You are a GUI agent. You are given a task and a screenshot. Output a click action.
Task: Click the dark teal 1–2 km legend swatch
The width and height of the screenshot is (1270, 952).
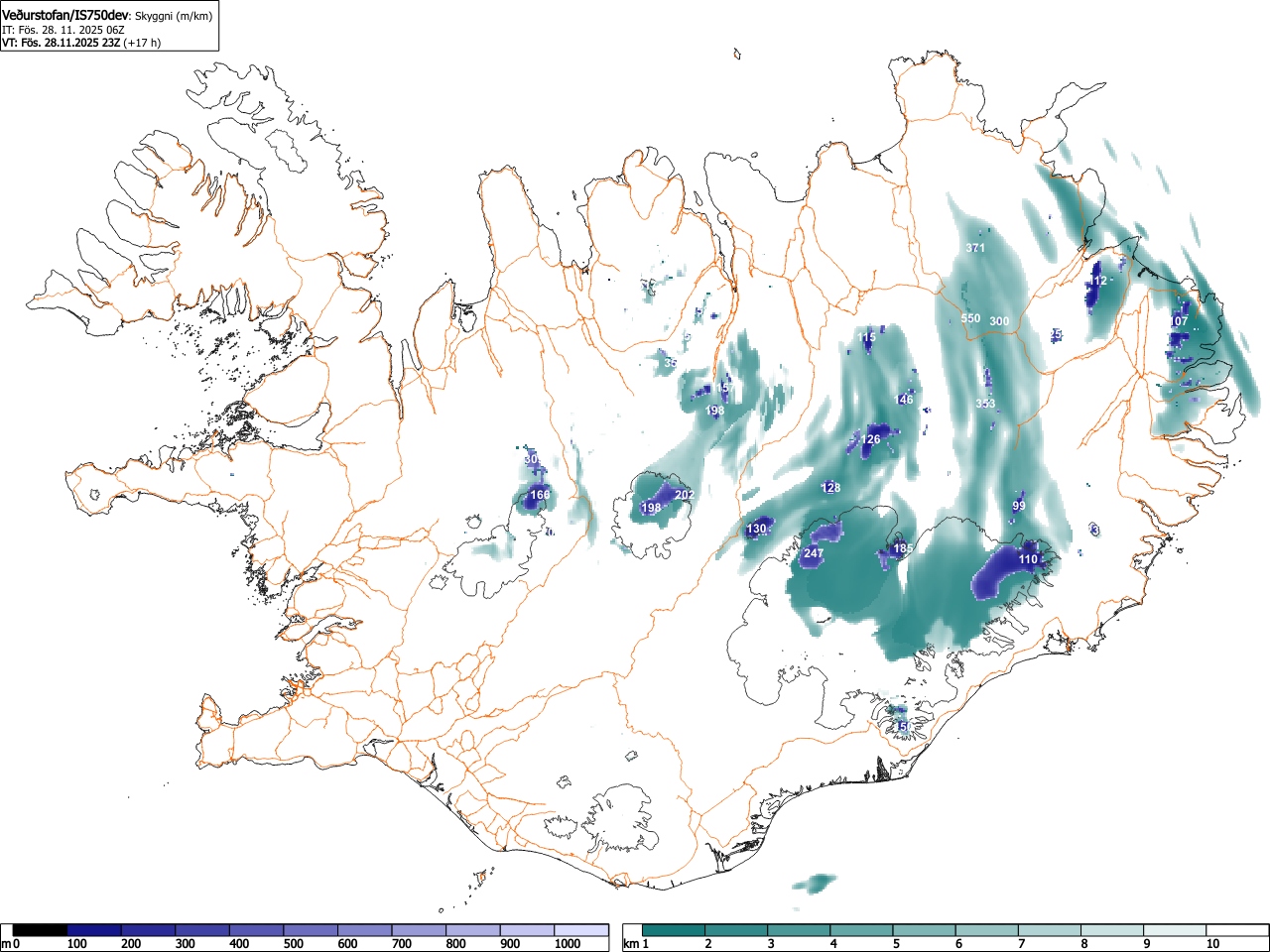click(x=674, y=930)
